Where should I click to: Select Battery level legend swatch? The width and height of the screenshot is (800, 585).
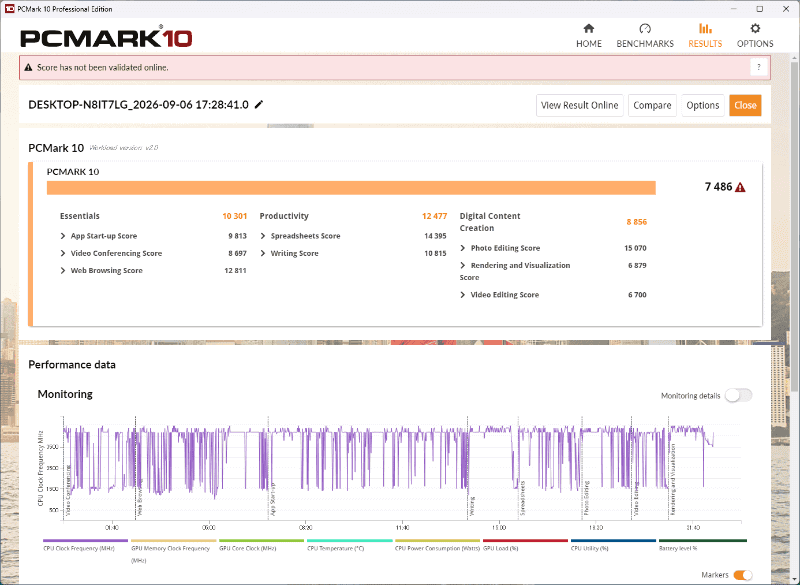703,541
